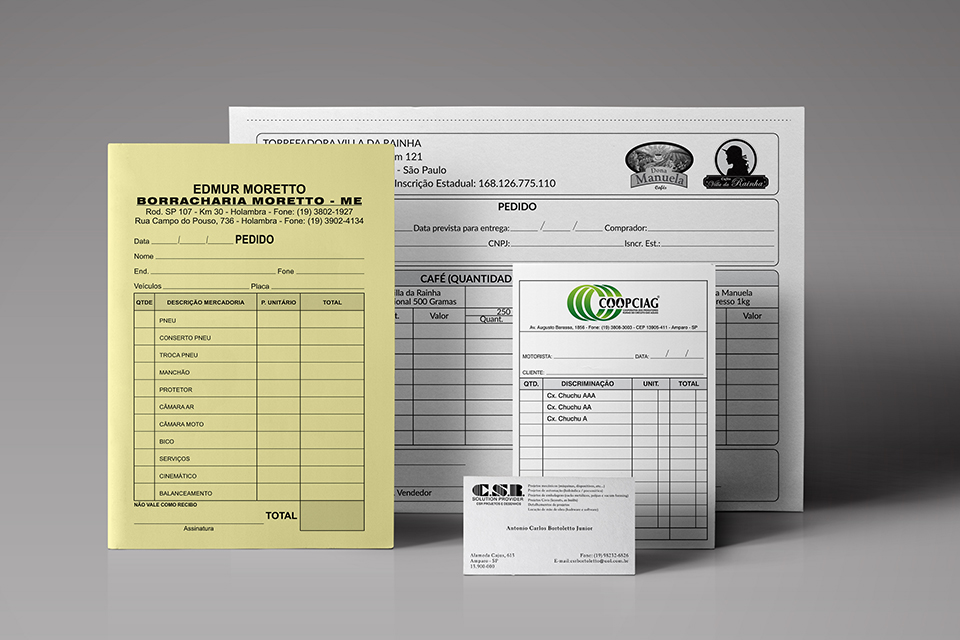This screenshot has width=960, height=640.
Task: Click the Cx. Chuchu A row
Action: click(x=613, y=419)
